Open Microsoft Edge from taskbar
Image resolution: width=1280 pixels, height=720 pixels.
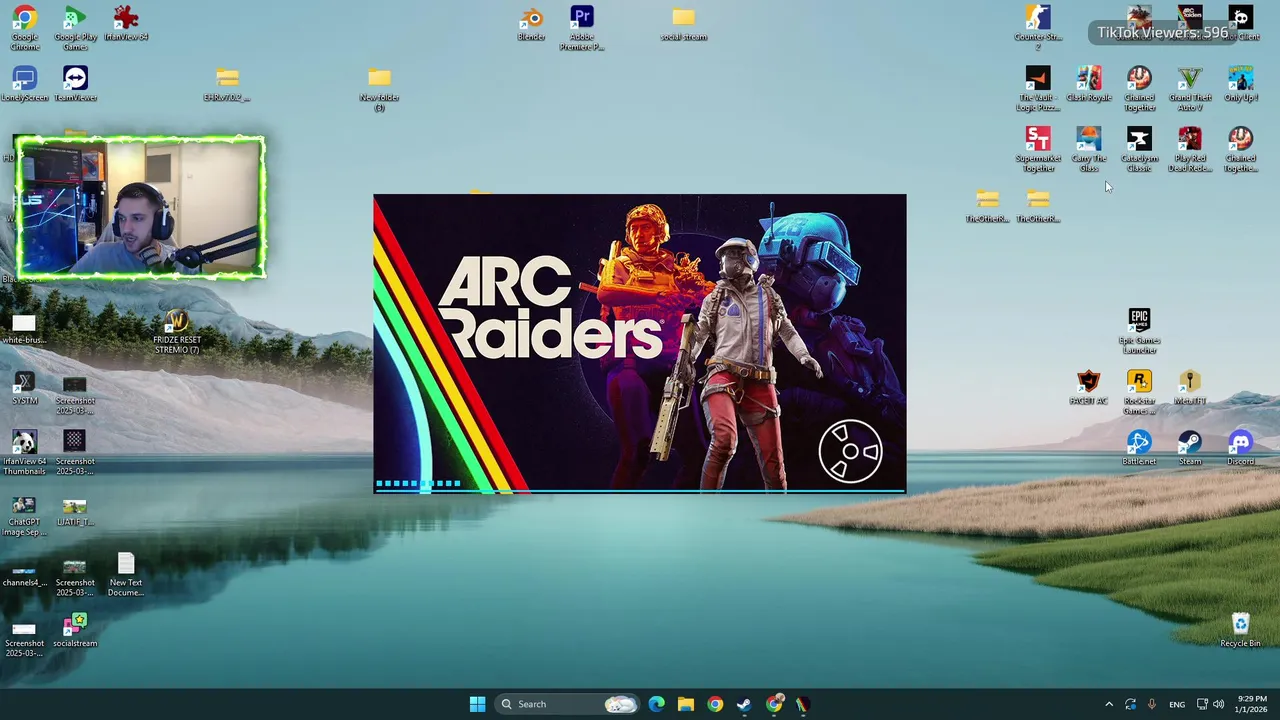pos(656,704)
